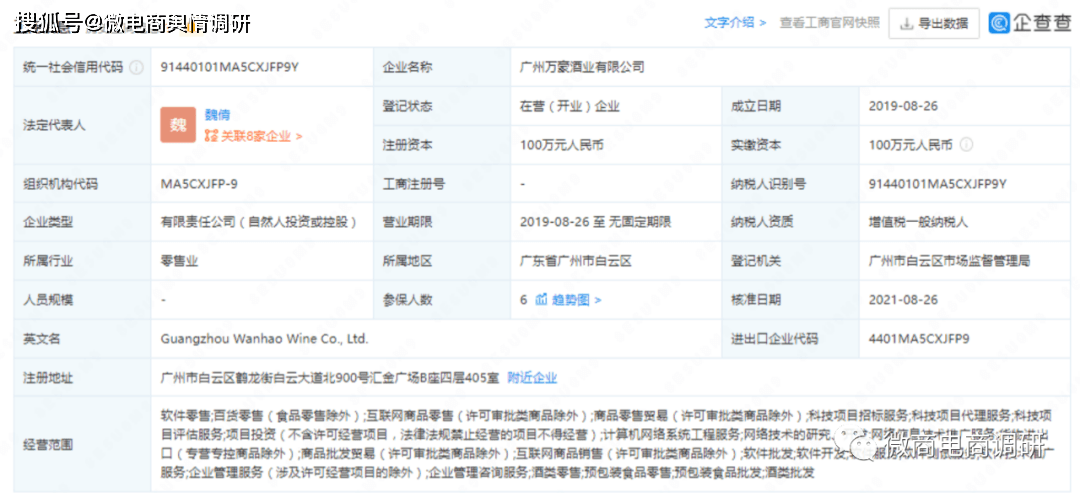Image resolution: width=1080 pixels, height=493 pixels.
Task: Click the English name Guangzhou Wanhao Wine Co., Ltd.
Action: (x=264, y=338)
